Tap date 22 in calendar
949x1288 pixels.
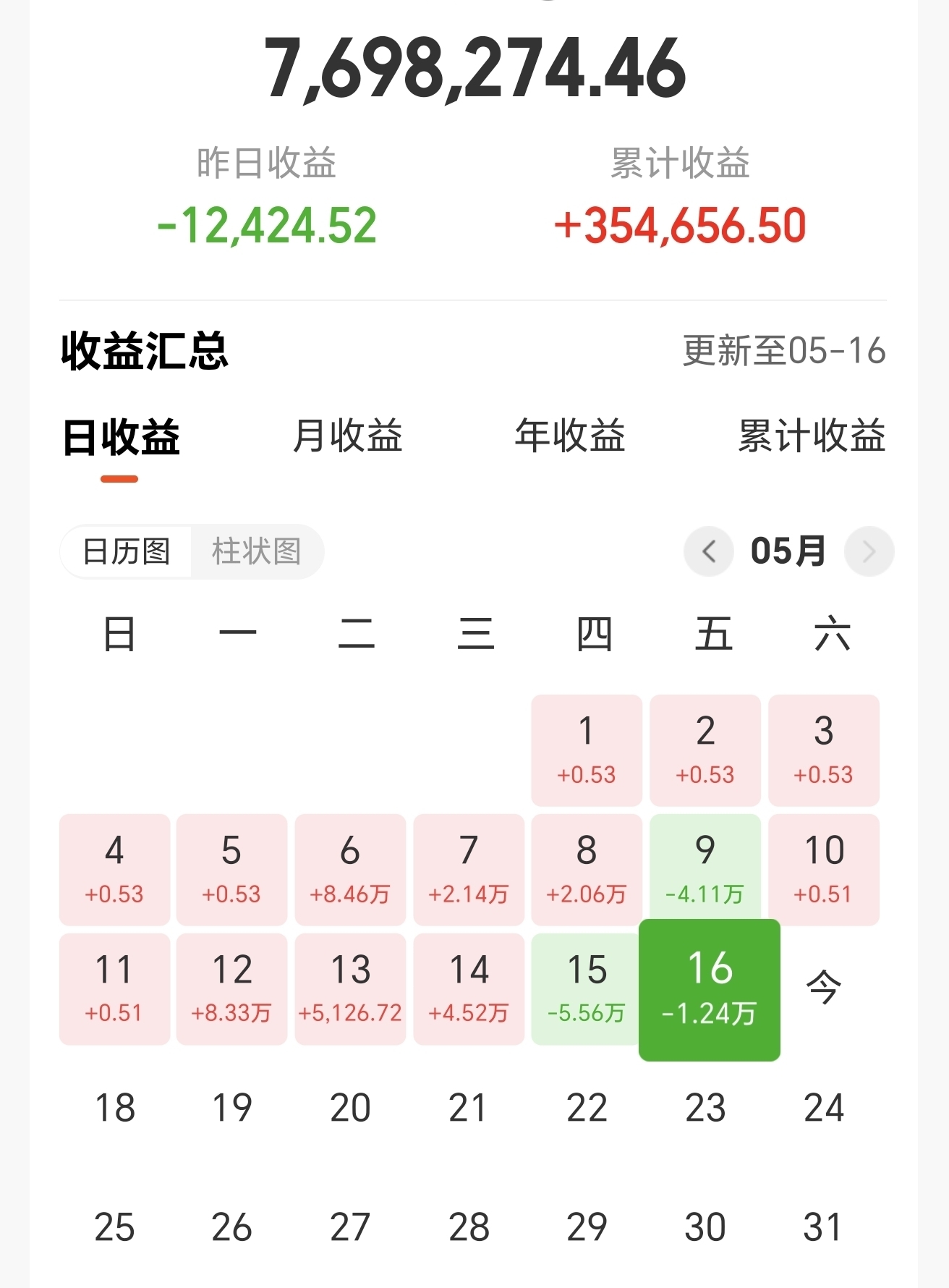coord(587,1108)
